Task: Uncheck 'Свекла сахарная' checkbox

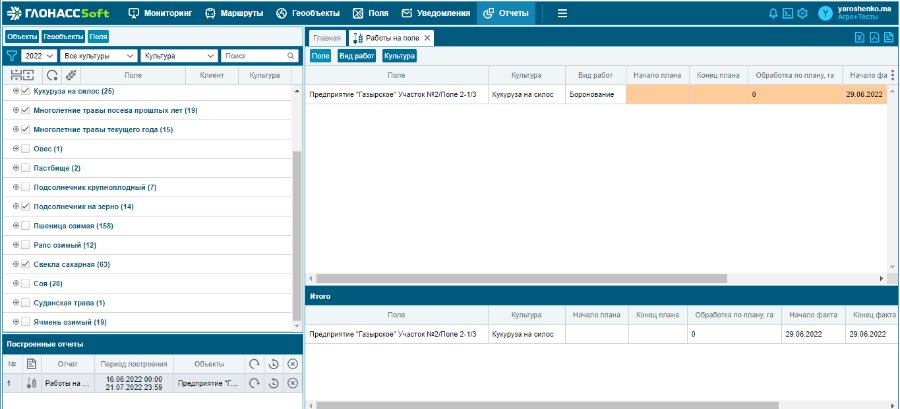Action: (26, 264)
